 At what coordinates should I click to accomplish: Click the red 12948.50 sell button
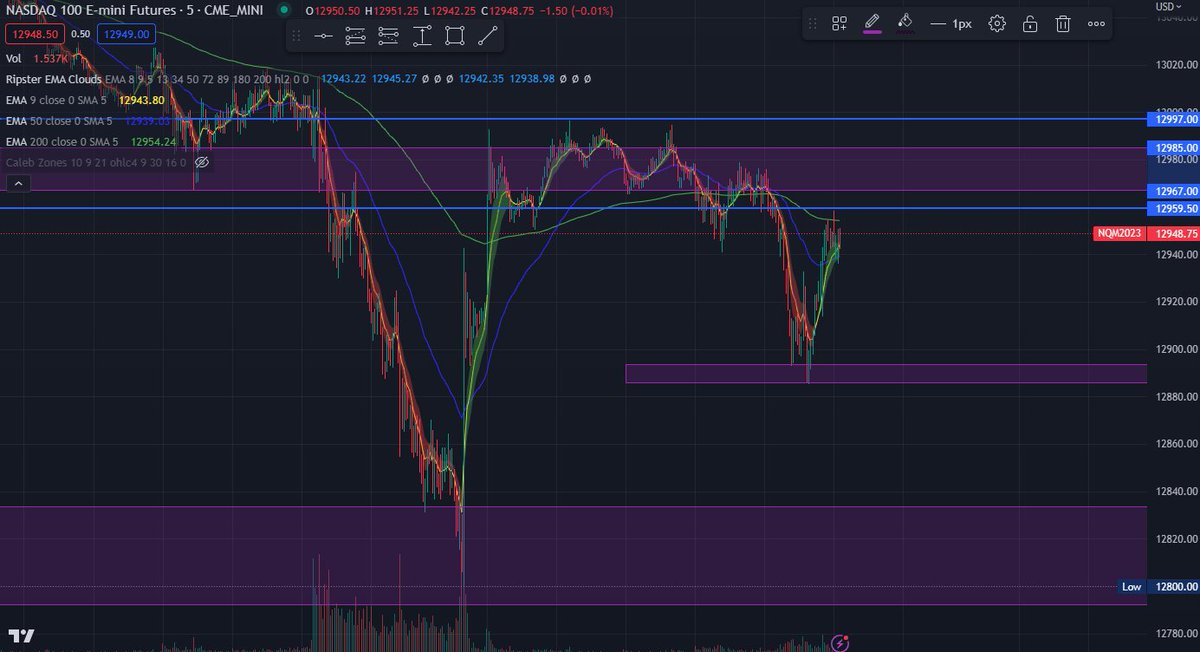pyautogui.click(x=36, y=34)
